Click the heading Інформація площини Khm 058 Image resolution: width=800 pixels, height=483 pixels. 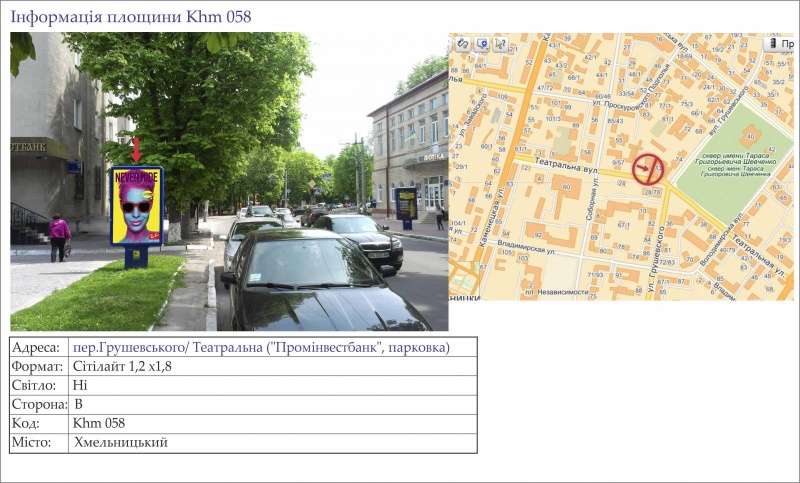(x=131, y=17)
